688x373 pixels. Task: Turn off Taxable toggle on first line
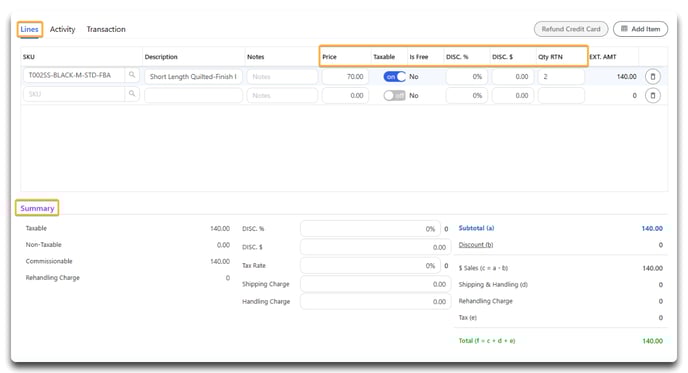[394, 76]
